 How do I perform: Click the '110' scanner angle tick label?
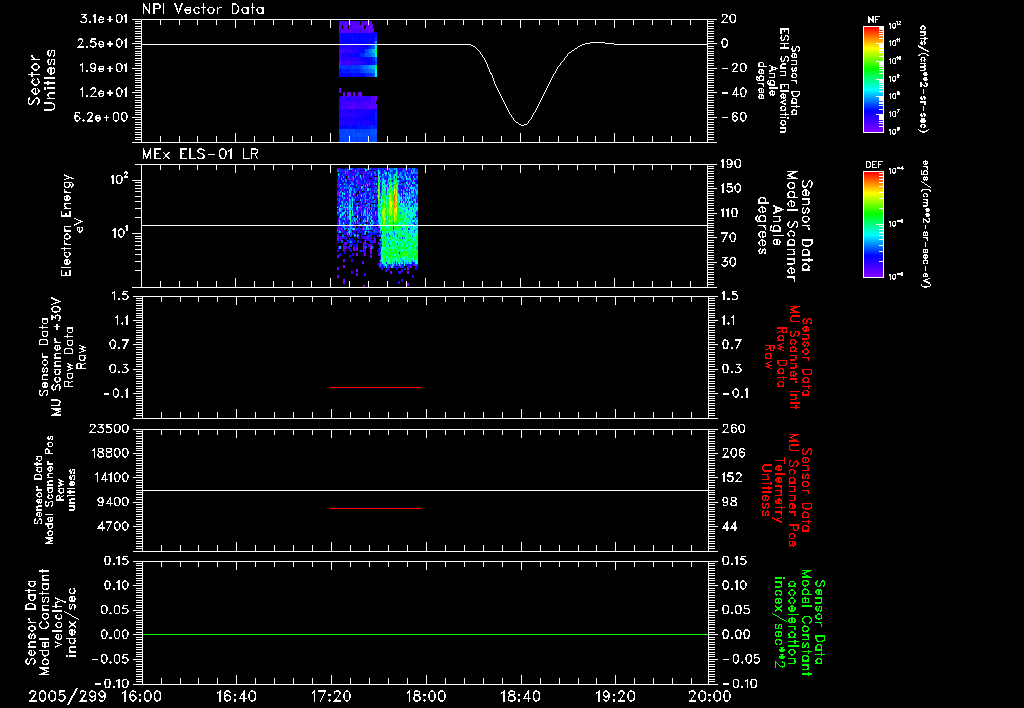click(731, 213)
